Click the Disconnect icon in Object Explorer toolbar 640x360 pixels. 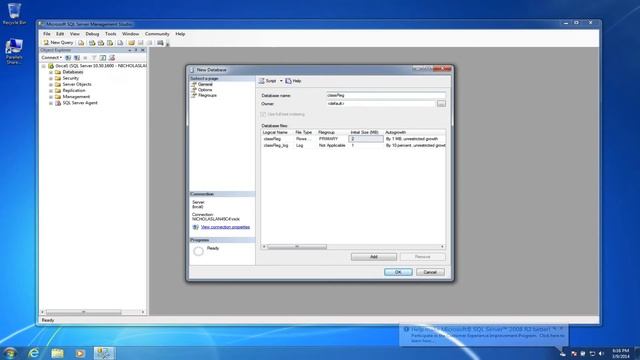tap(77, 58)
